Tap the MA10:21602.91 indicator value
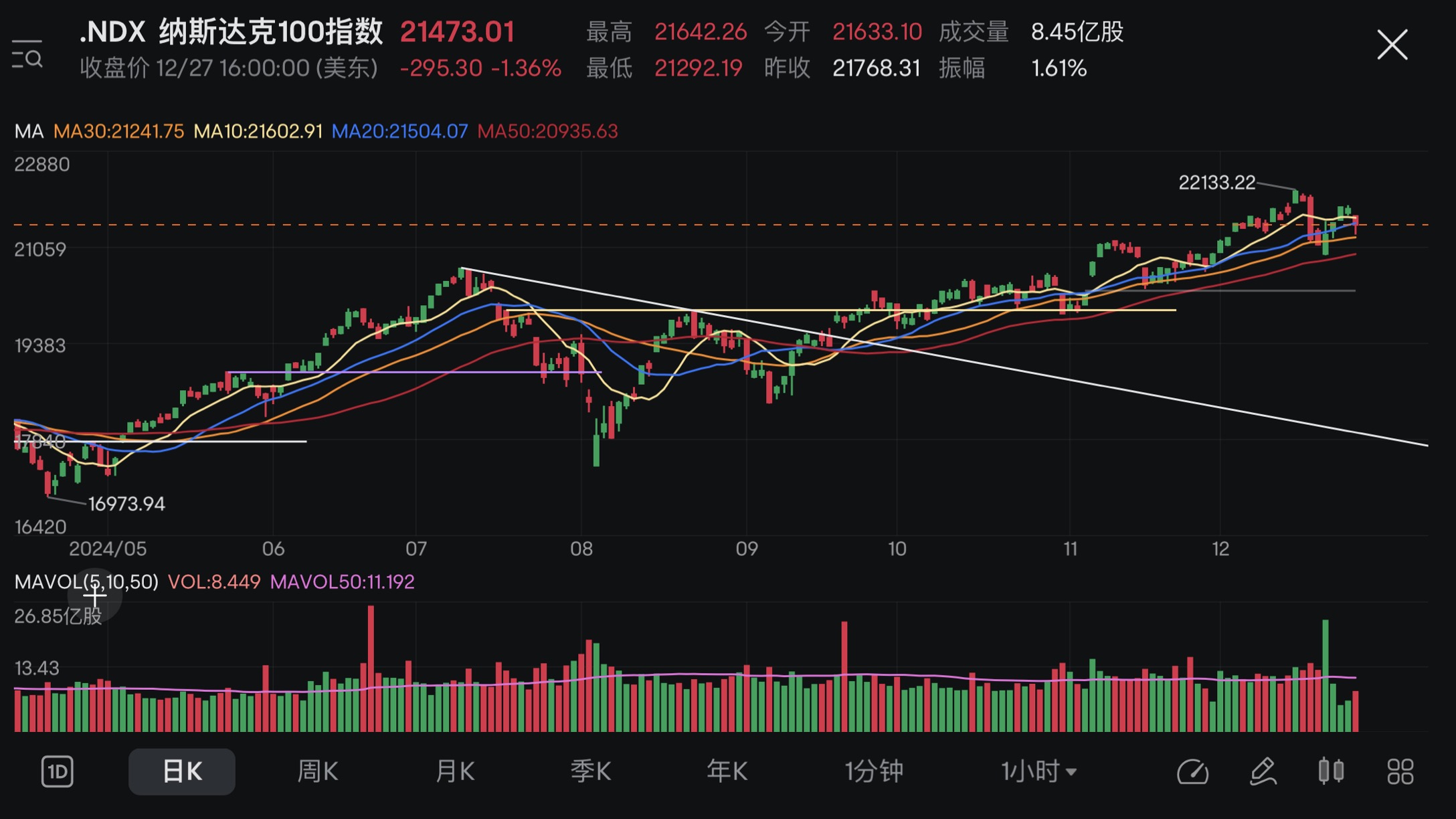The height and width of the screenshot is (819, 1456). (258, 131)
